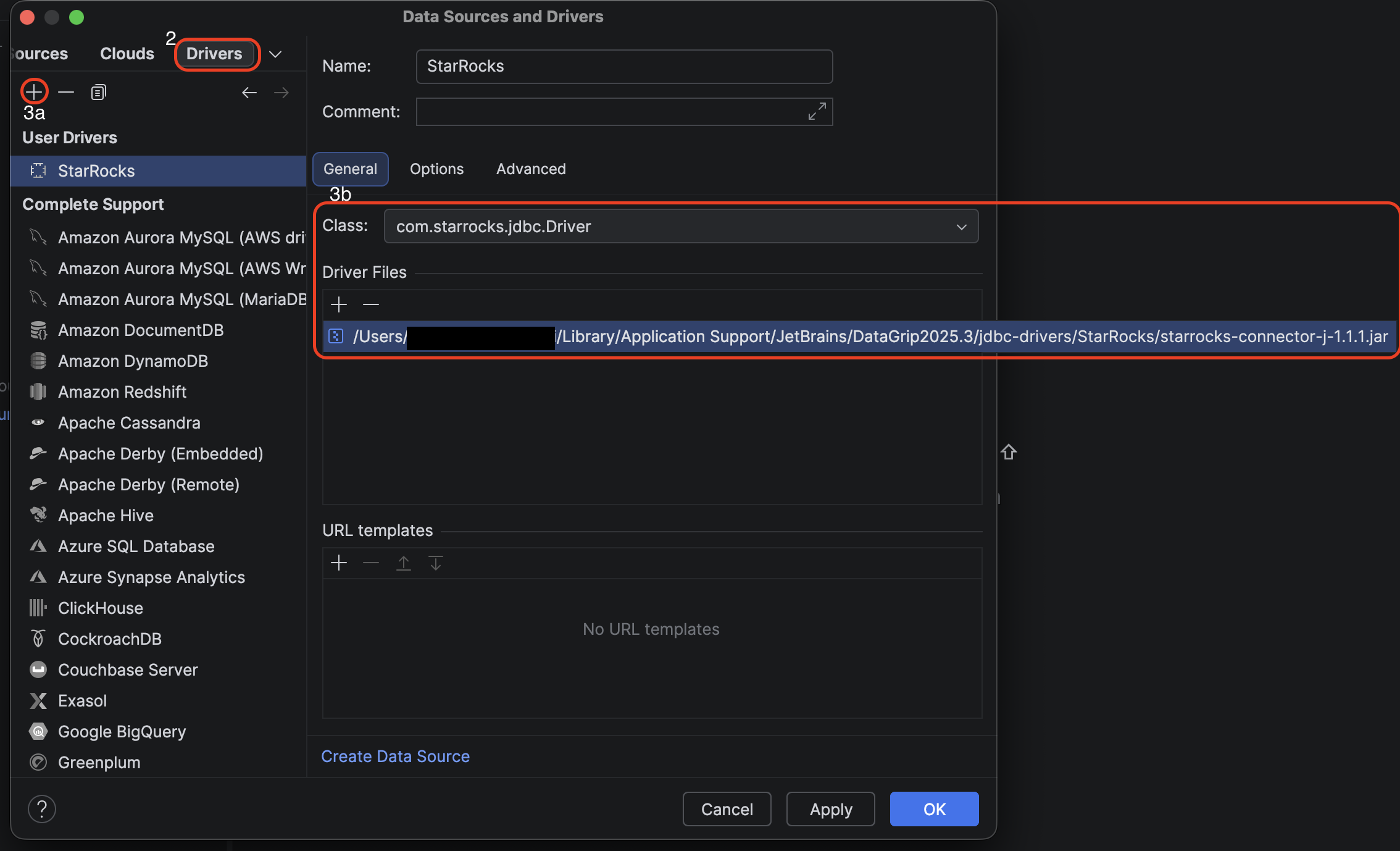1400x851 pixels.
Task: Remove the starrocks-connector jar with the minus icon
Action: click(371, 304)
